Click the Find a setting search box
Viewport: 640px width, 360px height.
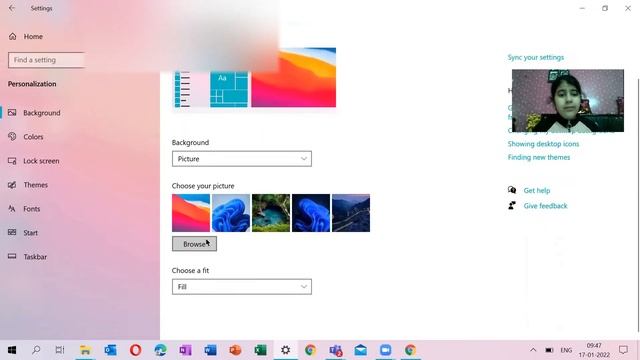coord(46,60)
